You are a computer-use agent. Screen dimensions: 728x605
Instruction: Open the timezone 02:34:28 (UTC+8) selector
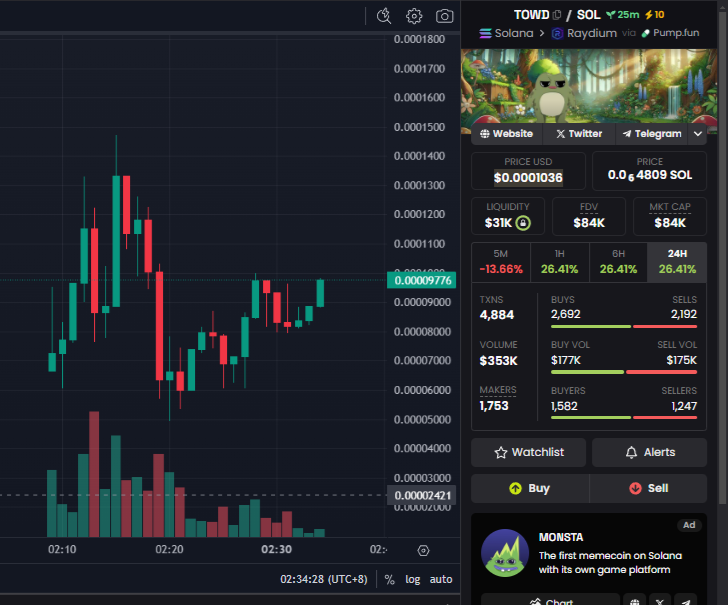(324, 579)
